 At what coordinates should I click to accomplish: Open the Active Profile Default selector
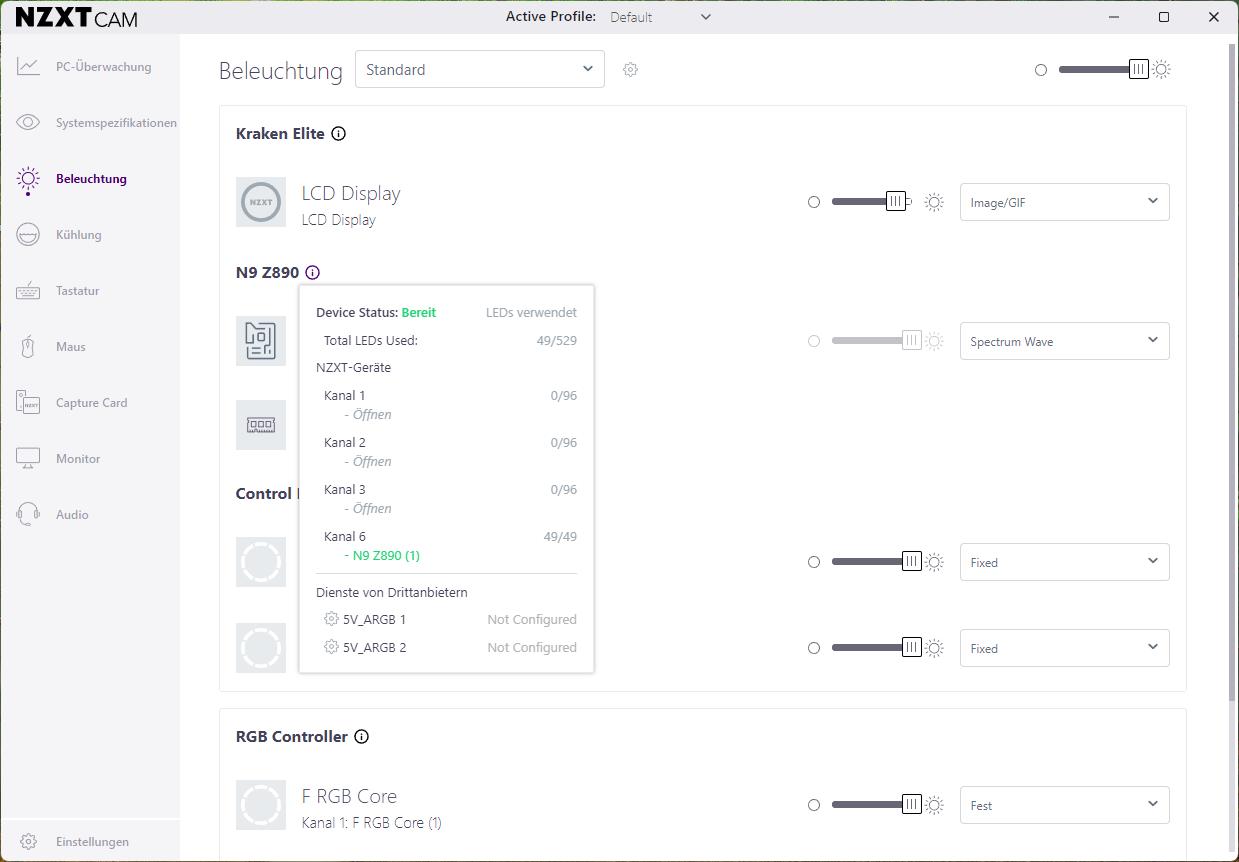pyautogui.click(x=660, y=17)
